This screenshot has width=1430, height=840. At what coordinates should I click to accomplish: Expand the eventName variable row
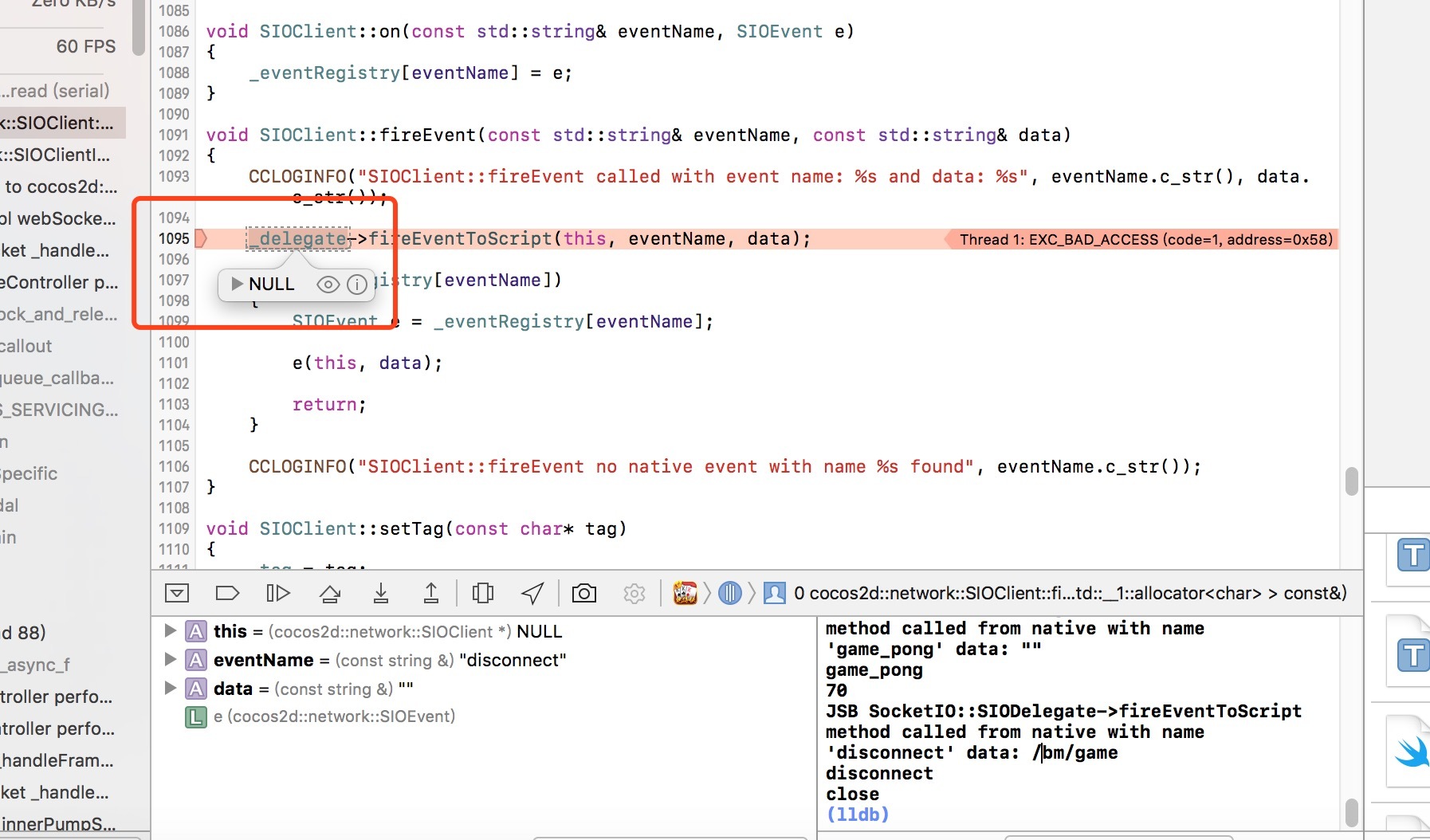click(x=170, y=659)
